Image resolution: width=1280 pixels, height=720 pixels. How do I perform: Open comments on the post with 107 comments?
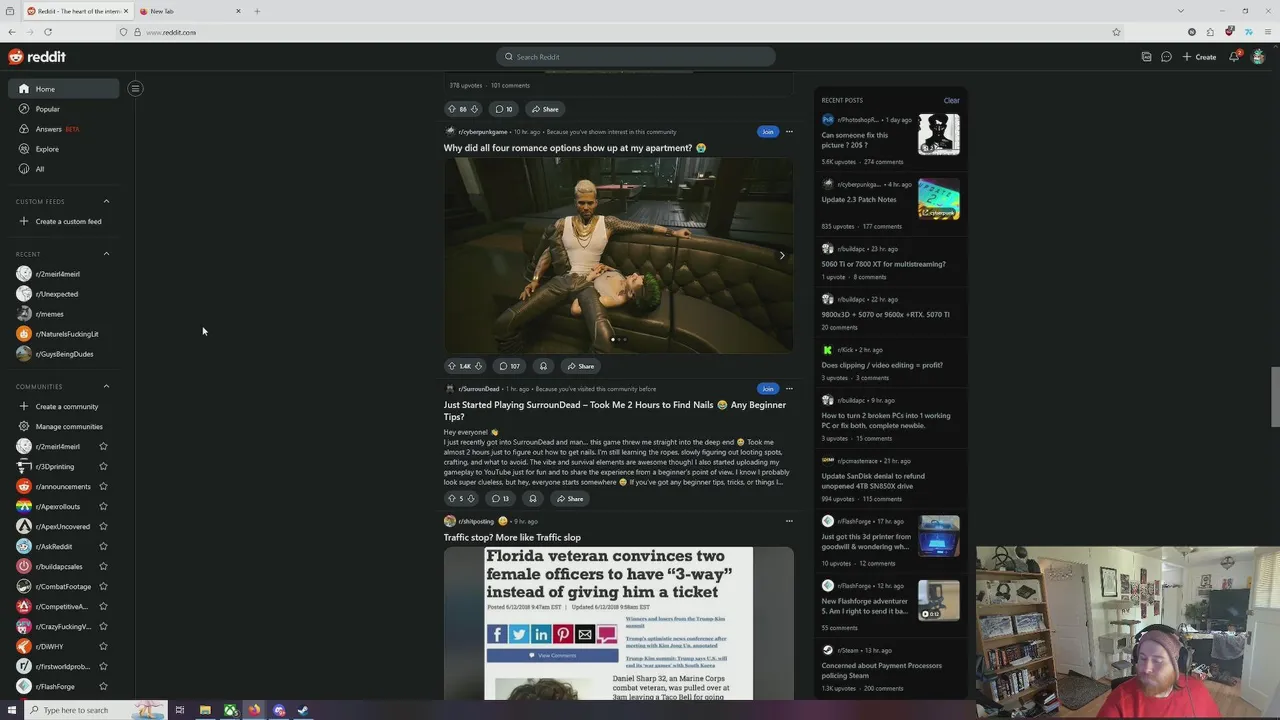click(x=509, y=366)
